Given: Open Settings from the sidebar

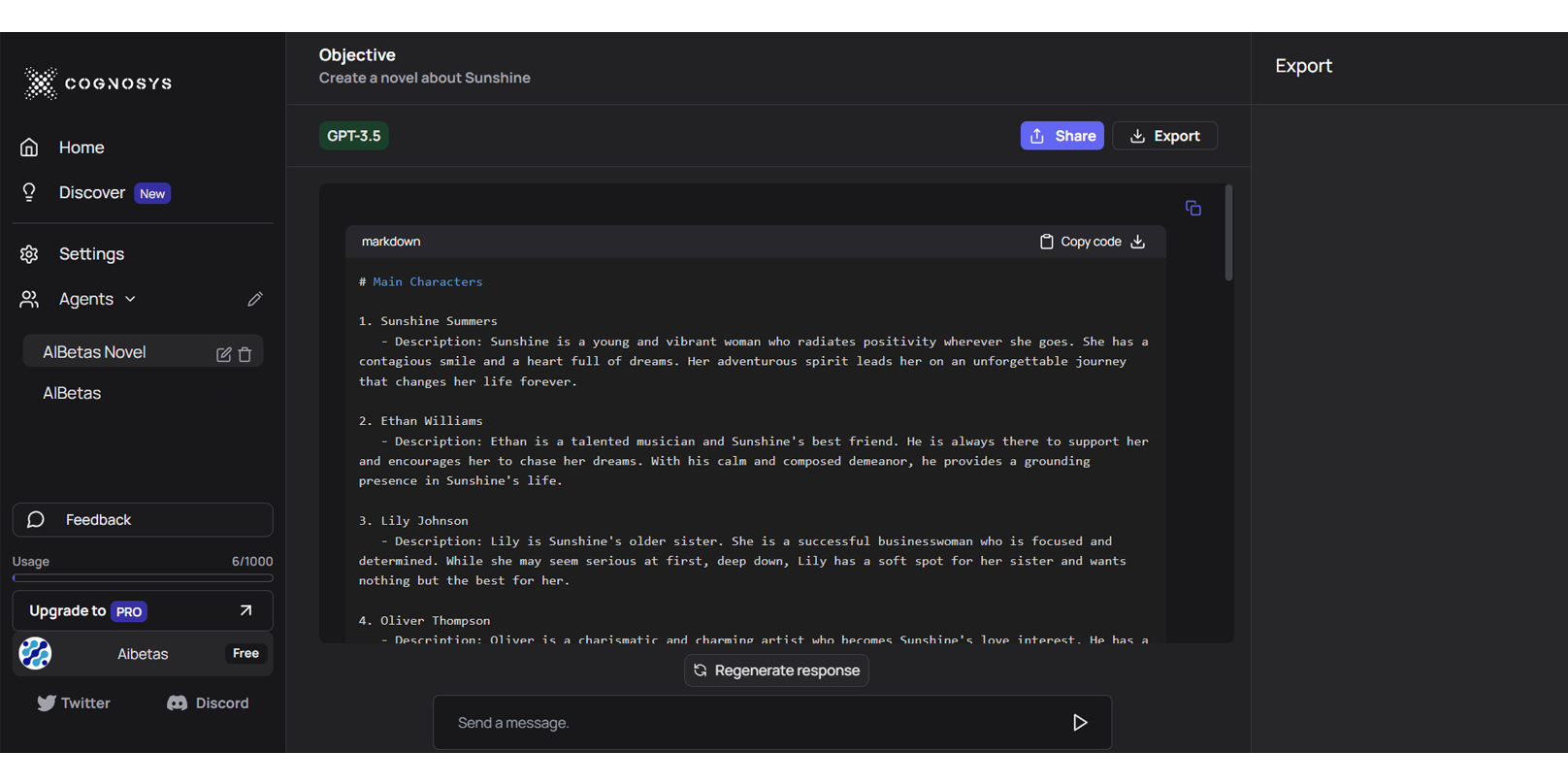Looking at the screenshot, I should pos(91,253).
